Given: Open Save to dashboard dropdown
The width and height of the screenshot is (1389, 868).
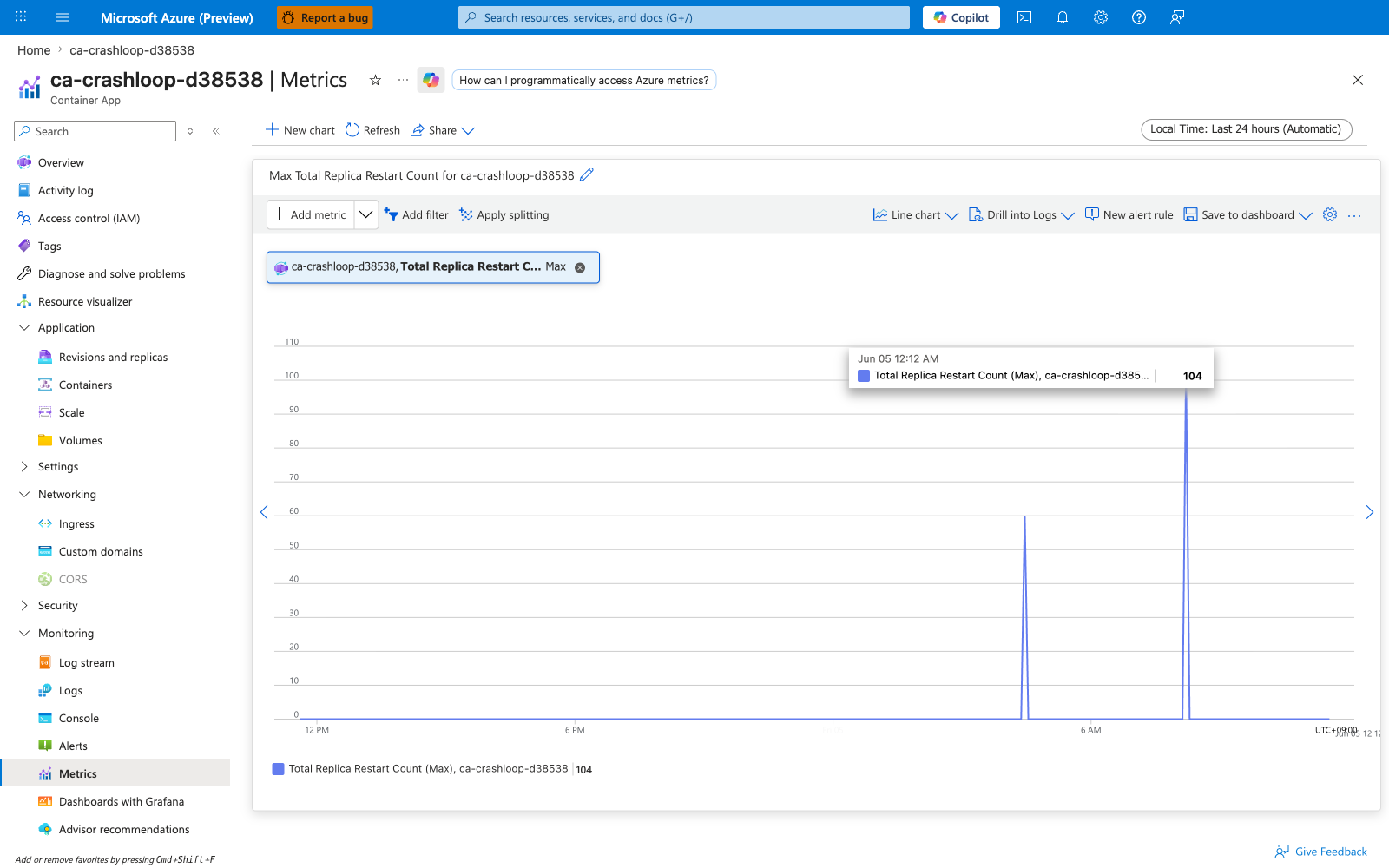Looking at the screenshot, I should [x=1248, y=214].
